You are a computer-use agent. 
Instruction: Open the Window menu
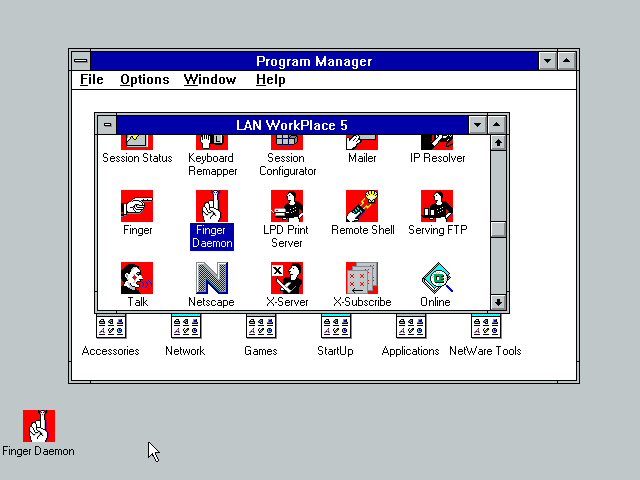click(210, 80)
